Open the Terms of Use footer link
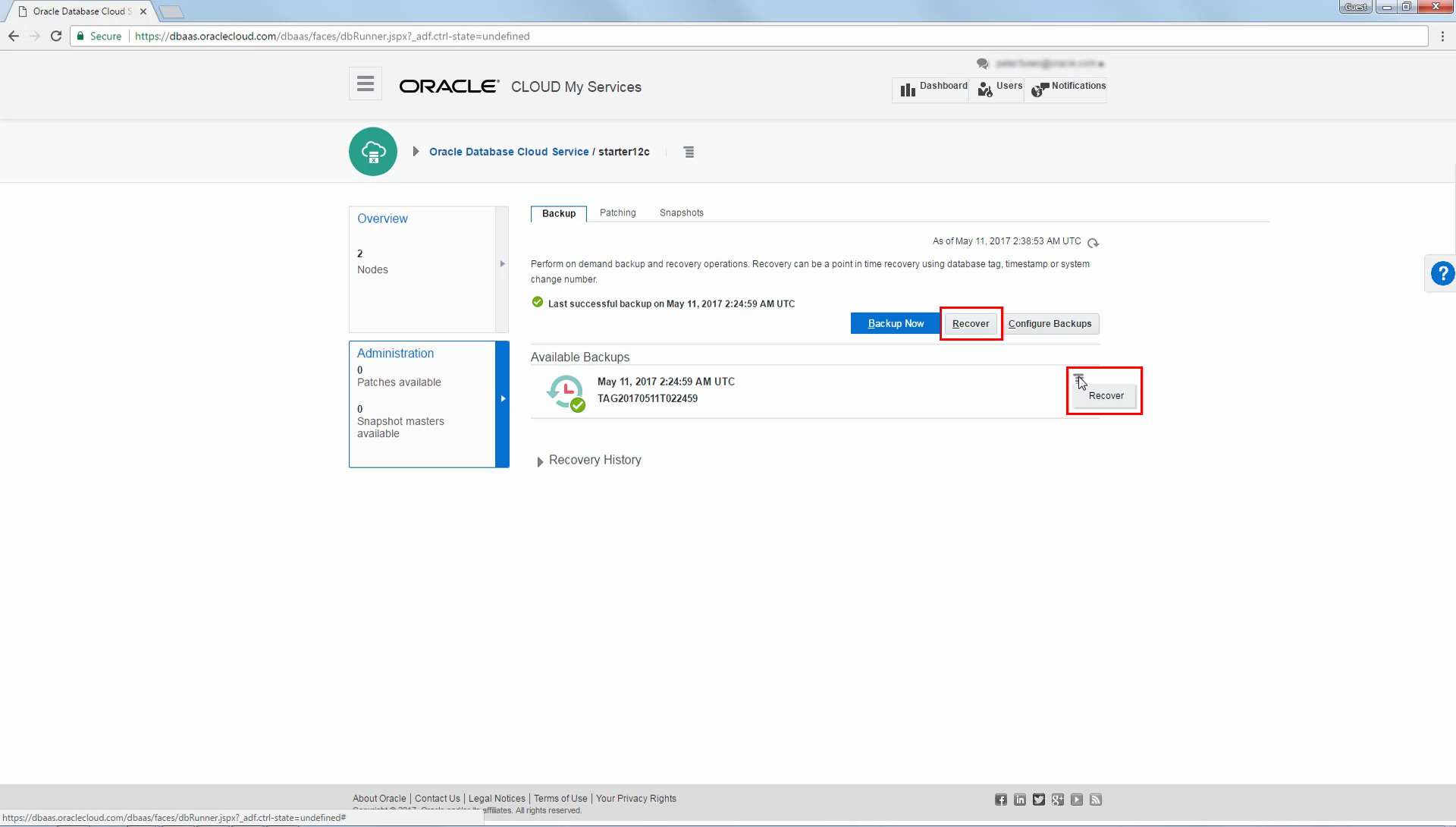 click(560, 798)
